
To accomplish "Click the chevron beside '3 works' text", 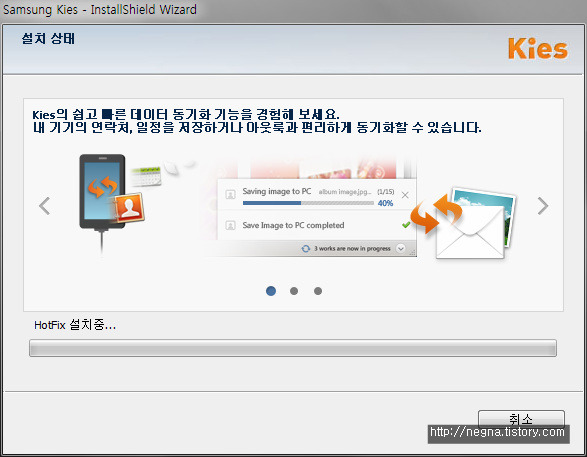I will click(401, 249).
